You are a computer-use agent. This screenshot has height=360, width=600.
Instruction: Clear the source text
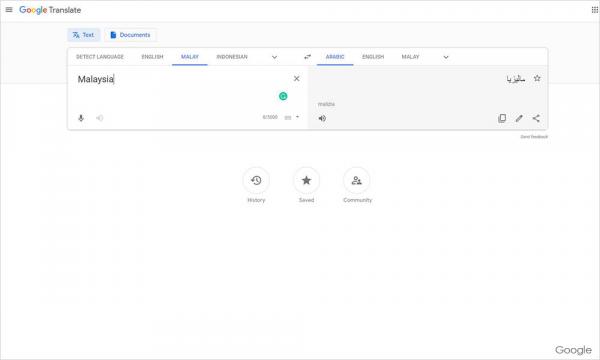[297, 78]
